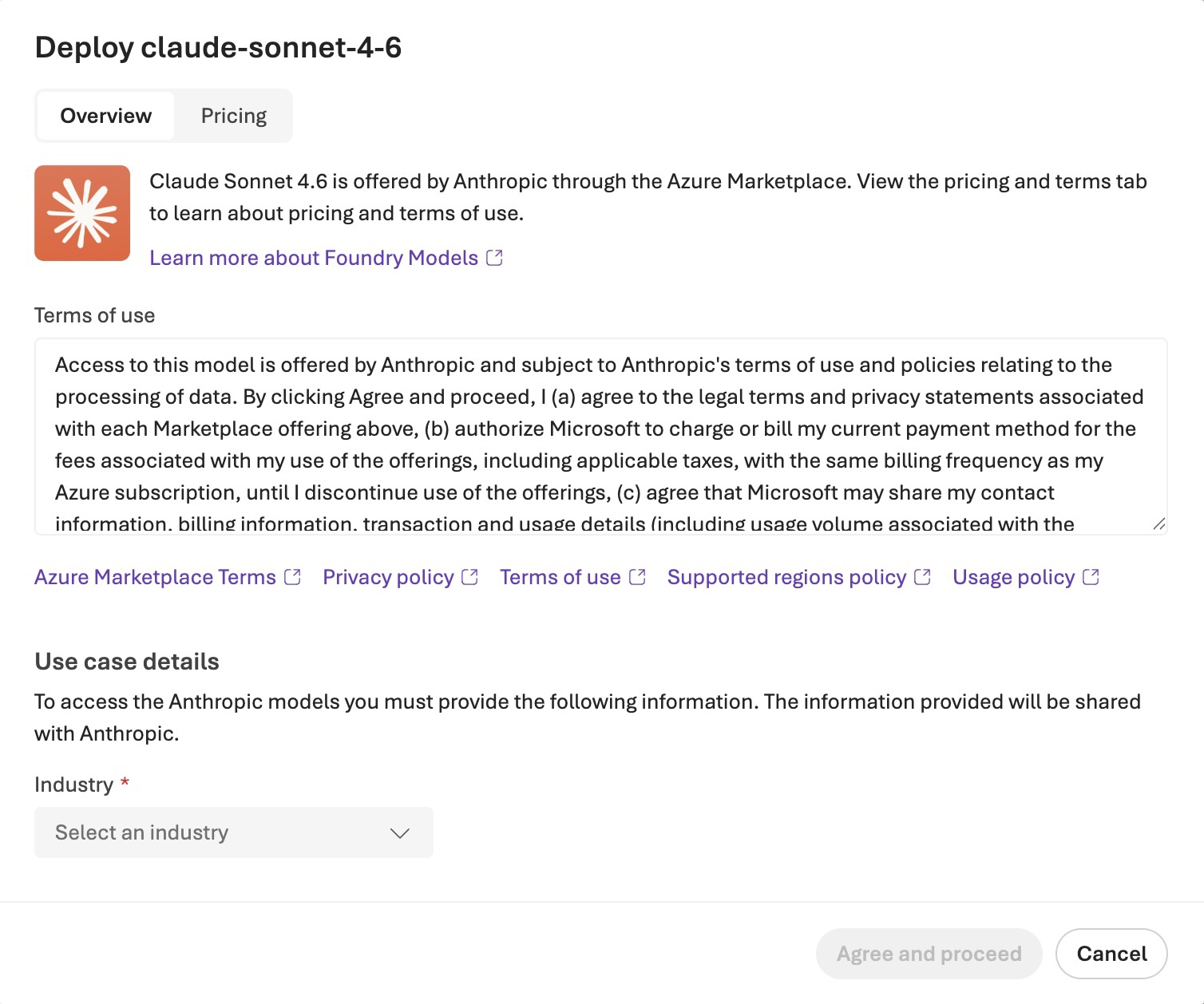
Task: Open the Usage policy link
Action: 1013,577
